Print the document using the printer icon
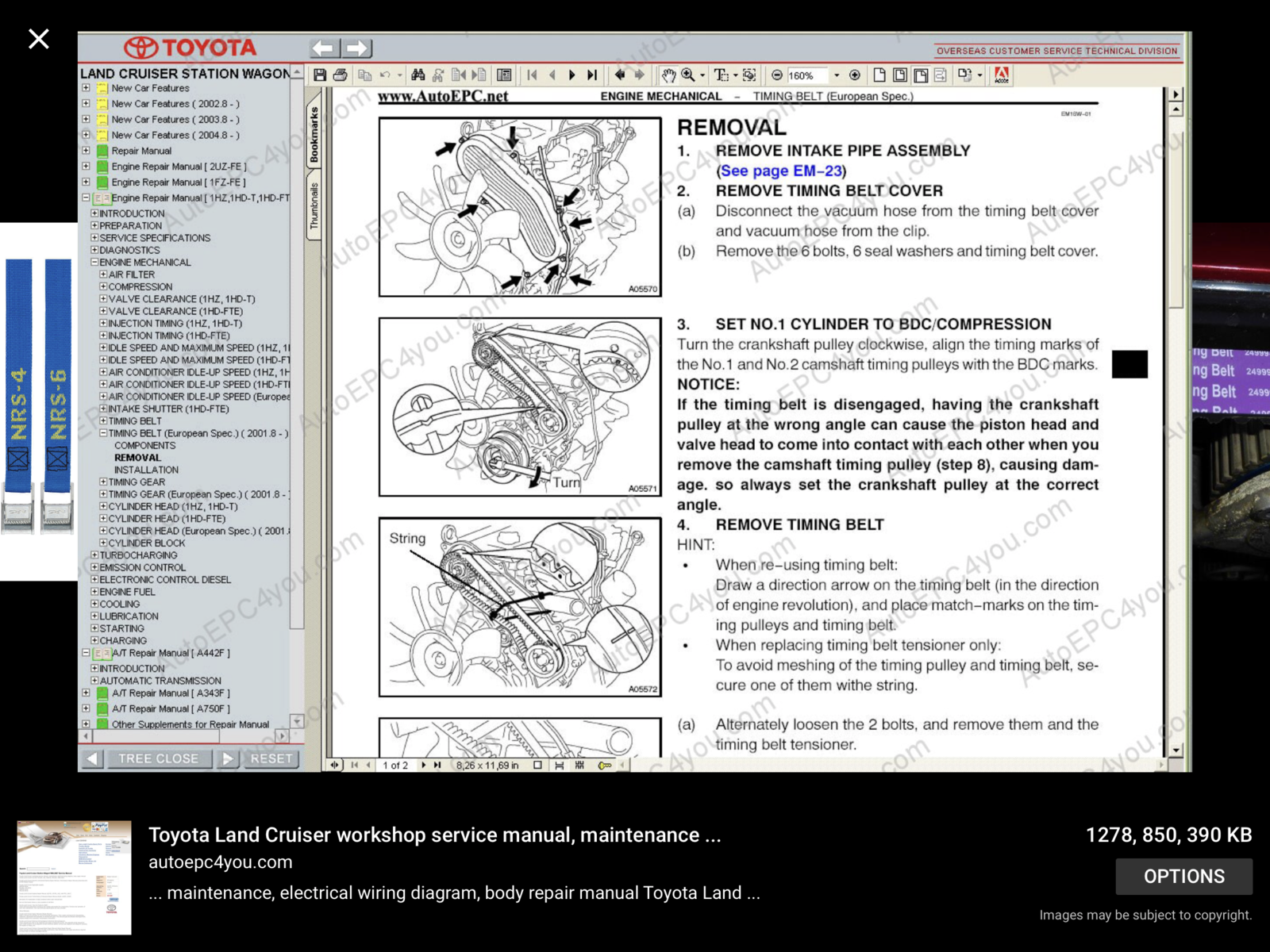The image size is (1270, 952). click(341, 75)
